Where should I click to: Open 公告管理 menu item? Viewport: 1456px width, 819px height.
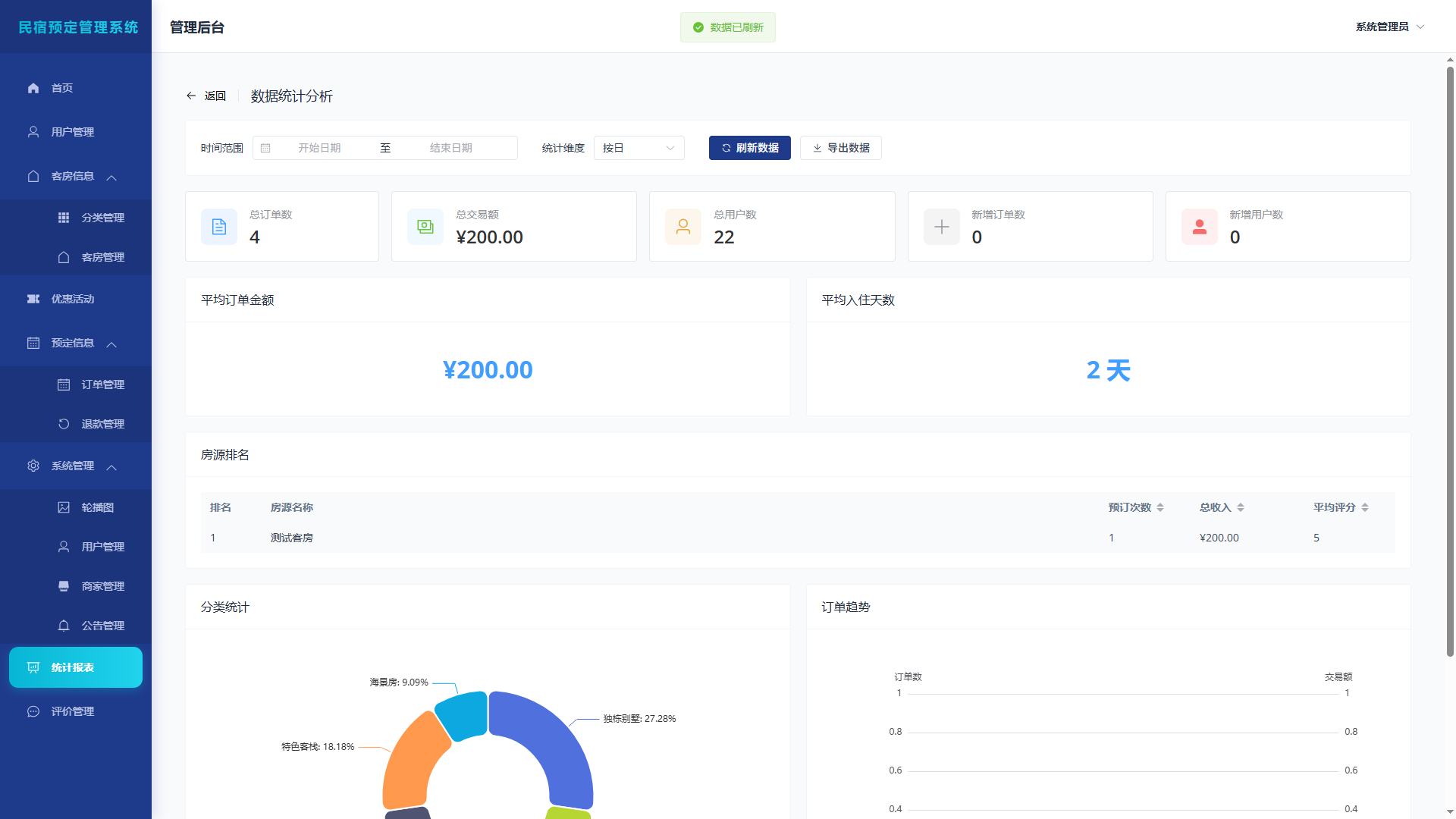point(76,626)
